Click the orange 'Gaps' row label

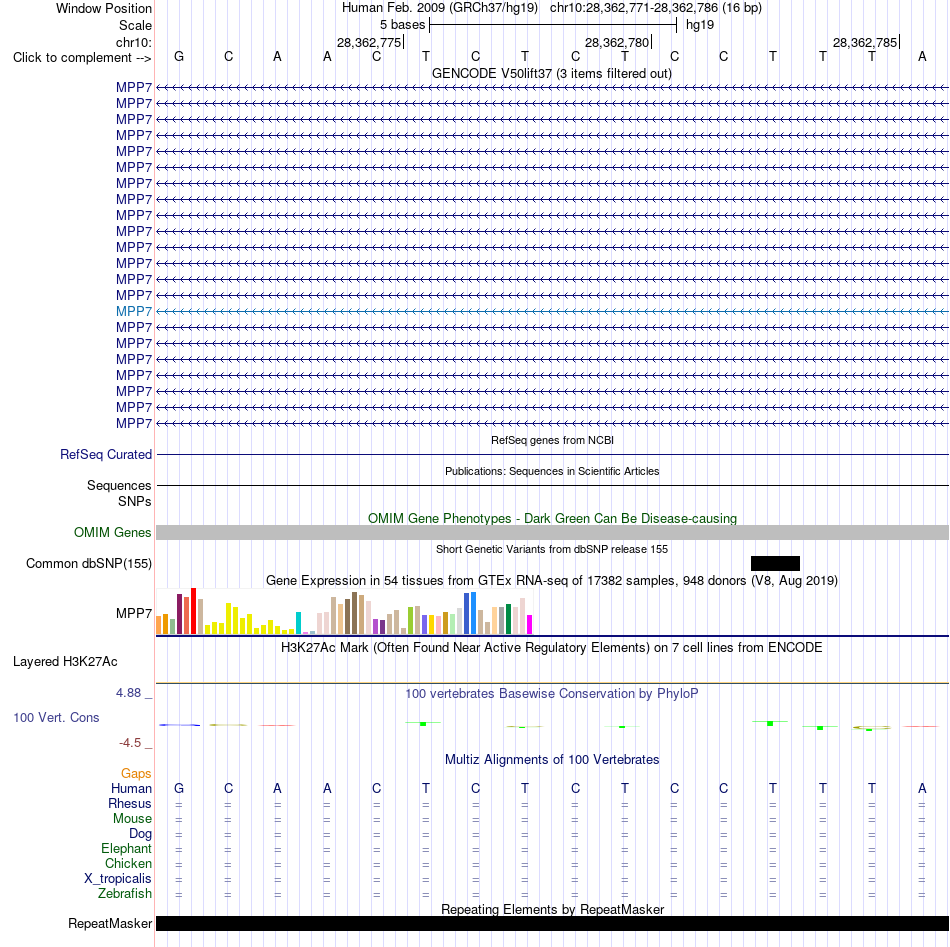click(x=136, y=773)
